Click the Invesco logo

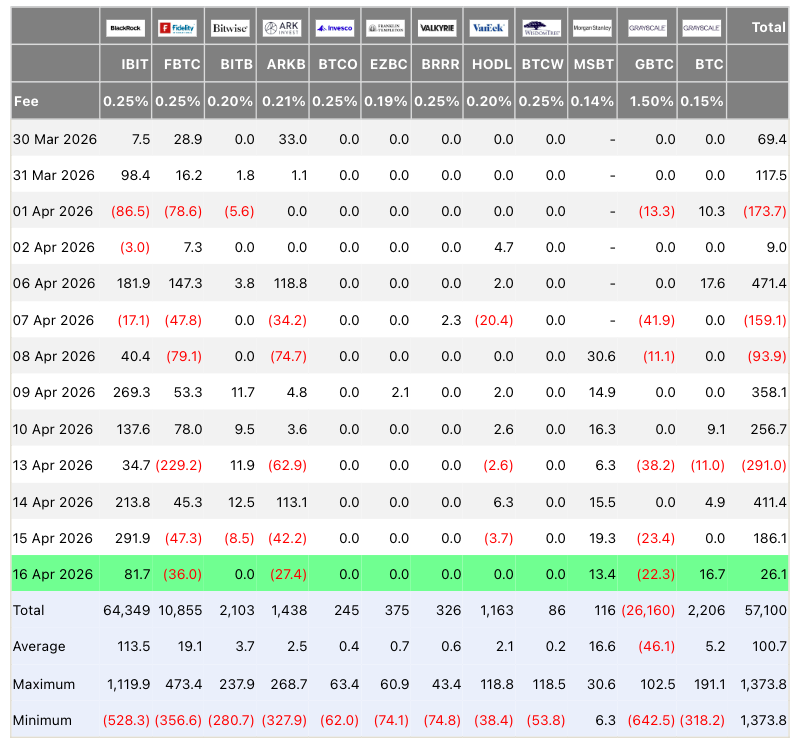tap(334, 28)
